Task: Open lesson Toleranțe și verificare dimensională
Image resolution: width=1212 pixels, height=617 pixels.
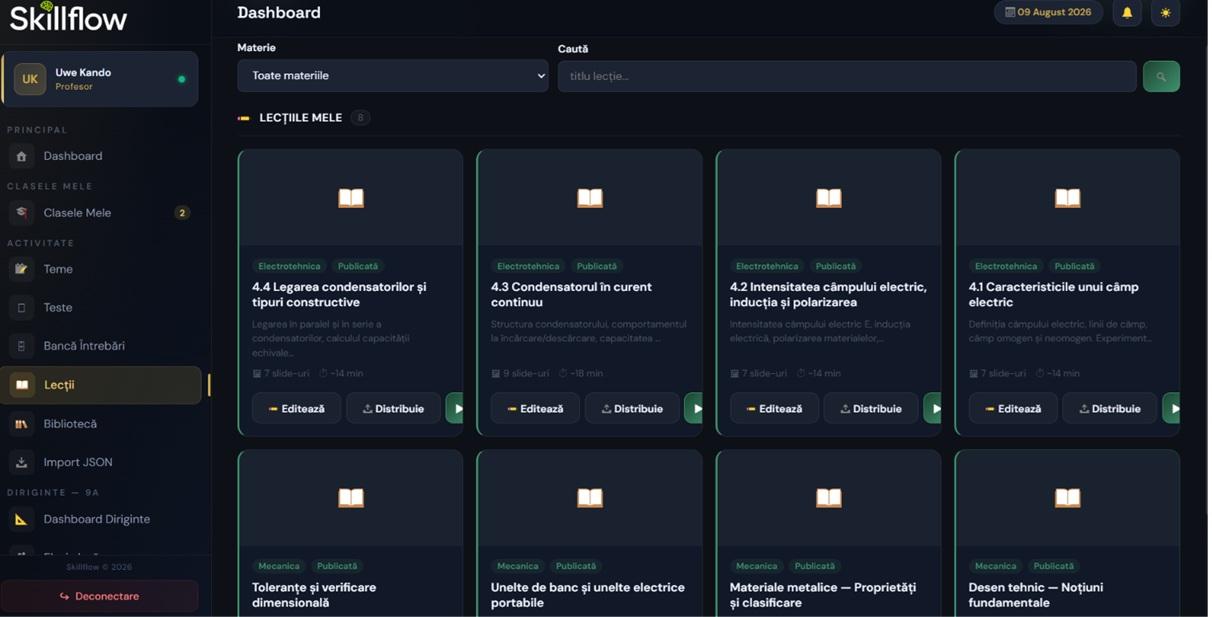Action: click(x=315, y=597)
